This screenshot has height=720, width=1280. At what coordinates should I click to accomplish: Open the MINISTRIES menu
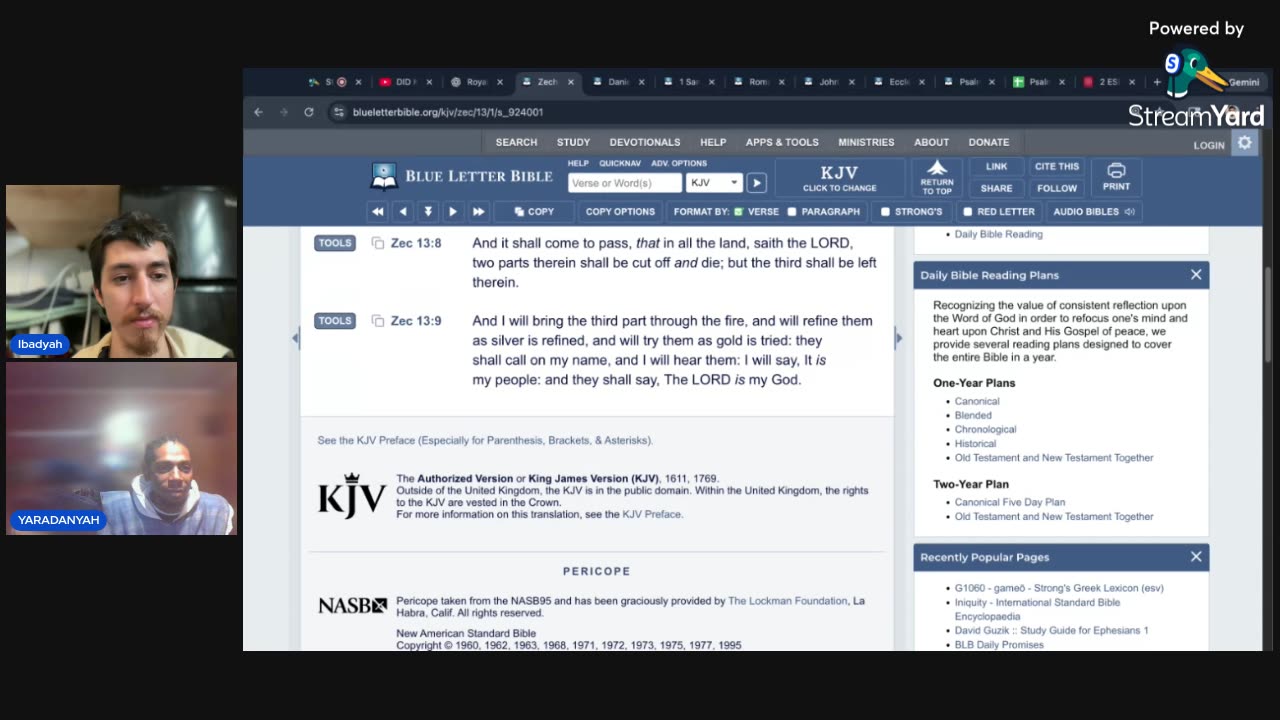(866, 142)
